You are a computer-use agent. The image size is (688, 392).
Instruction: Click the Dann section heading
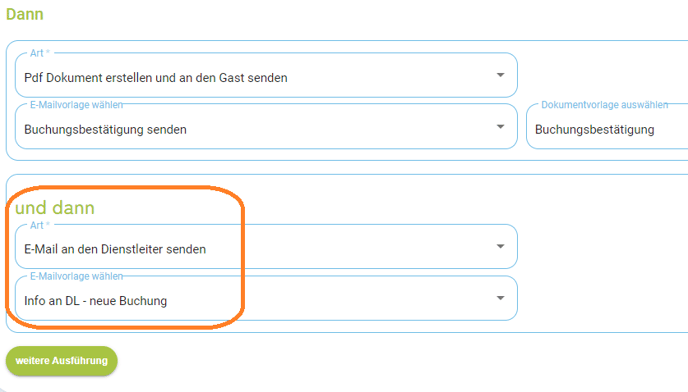click(25, 14)
